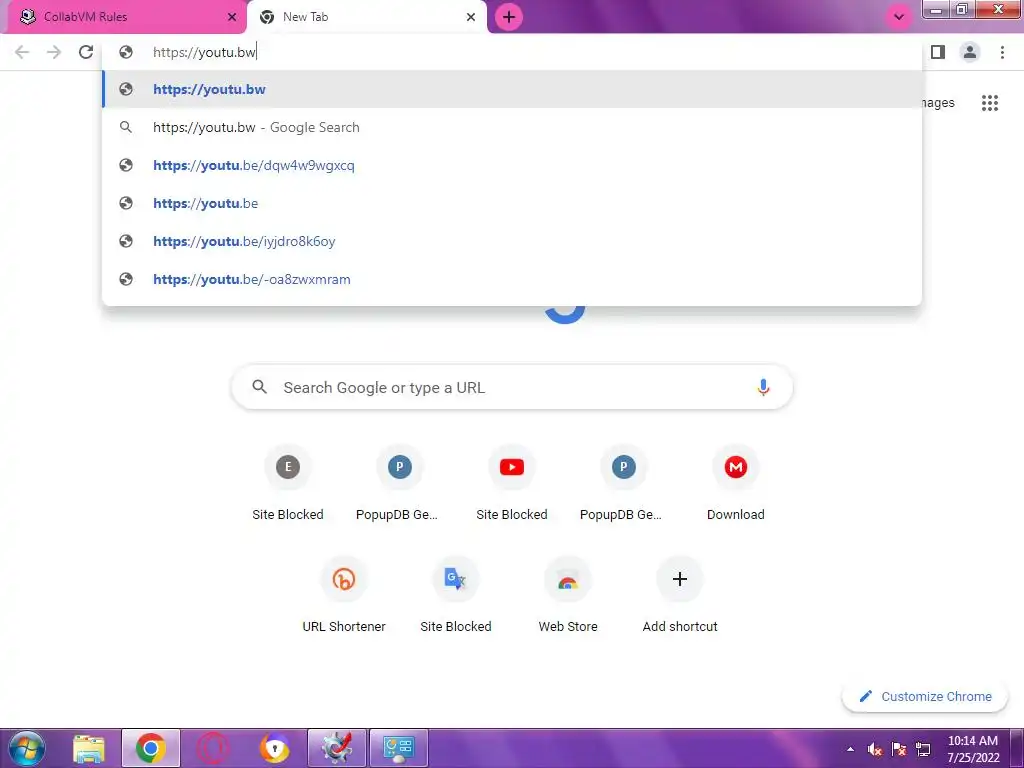Select suggestion youtu.be/dqw4w9wgxcq

[x=512, y=165]
